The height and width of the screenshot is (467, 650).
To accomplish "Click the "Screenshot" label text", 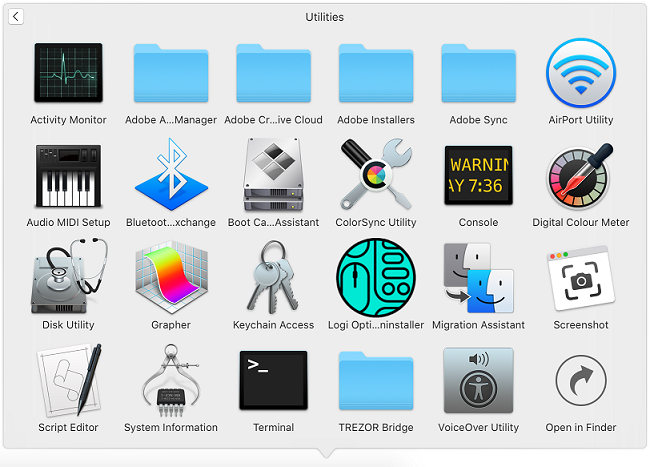I will pos(581,325).
